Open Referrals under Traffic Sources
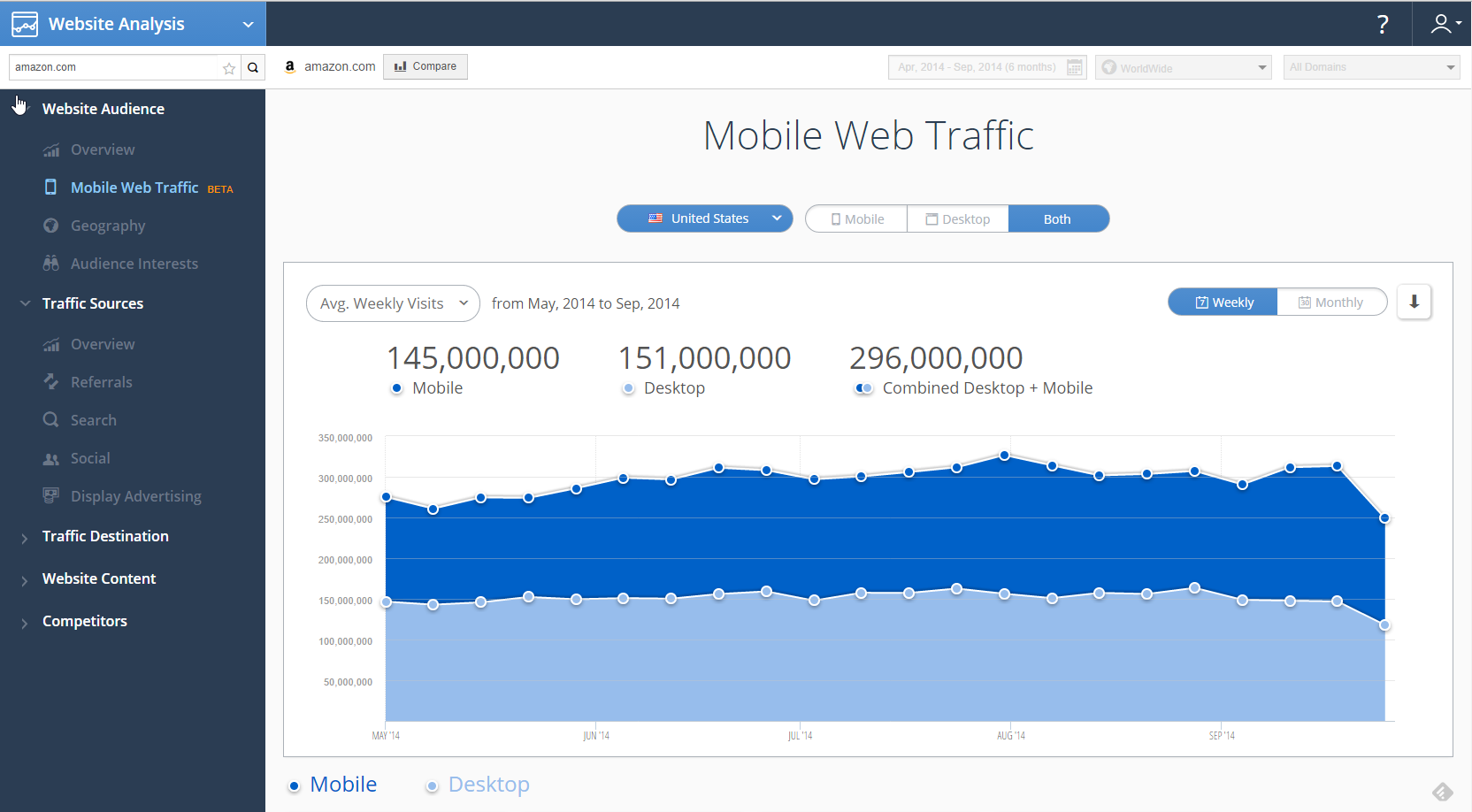The height and width of the screenshot is (812, 1472). (101, 382)
